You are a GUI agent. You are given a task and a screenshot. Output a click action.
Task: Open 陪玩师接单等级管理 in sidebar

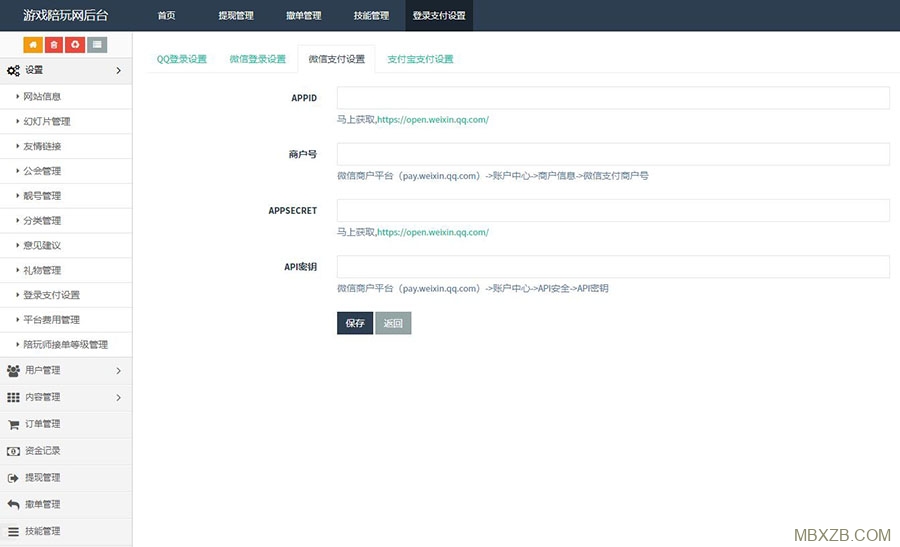tap(66, 344)
